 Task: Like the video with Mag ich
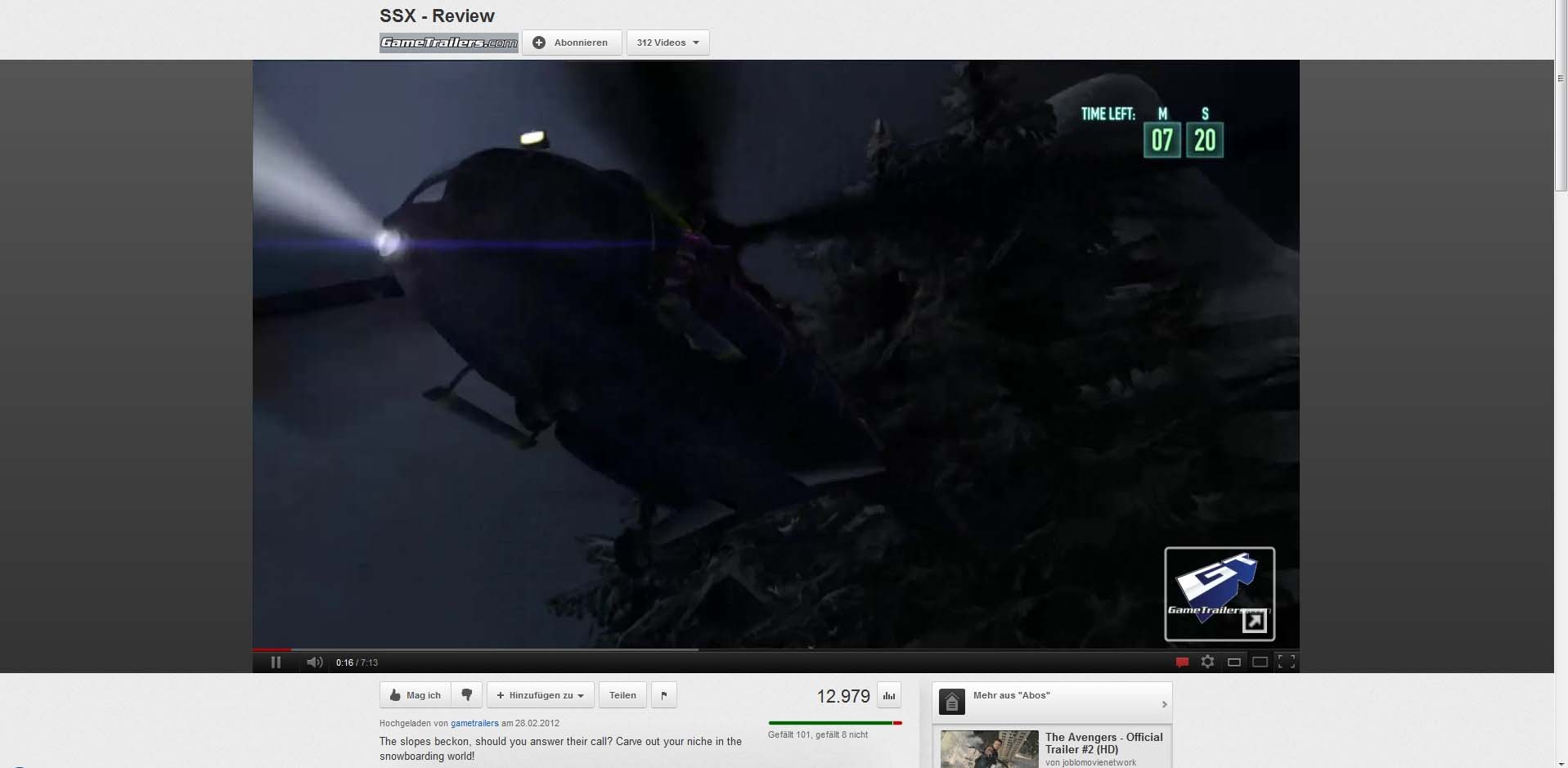(x=416, y=695)
